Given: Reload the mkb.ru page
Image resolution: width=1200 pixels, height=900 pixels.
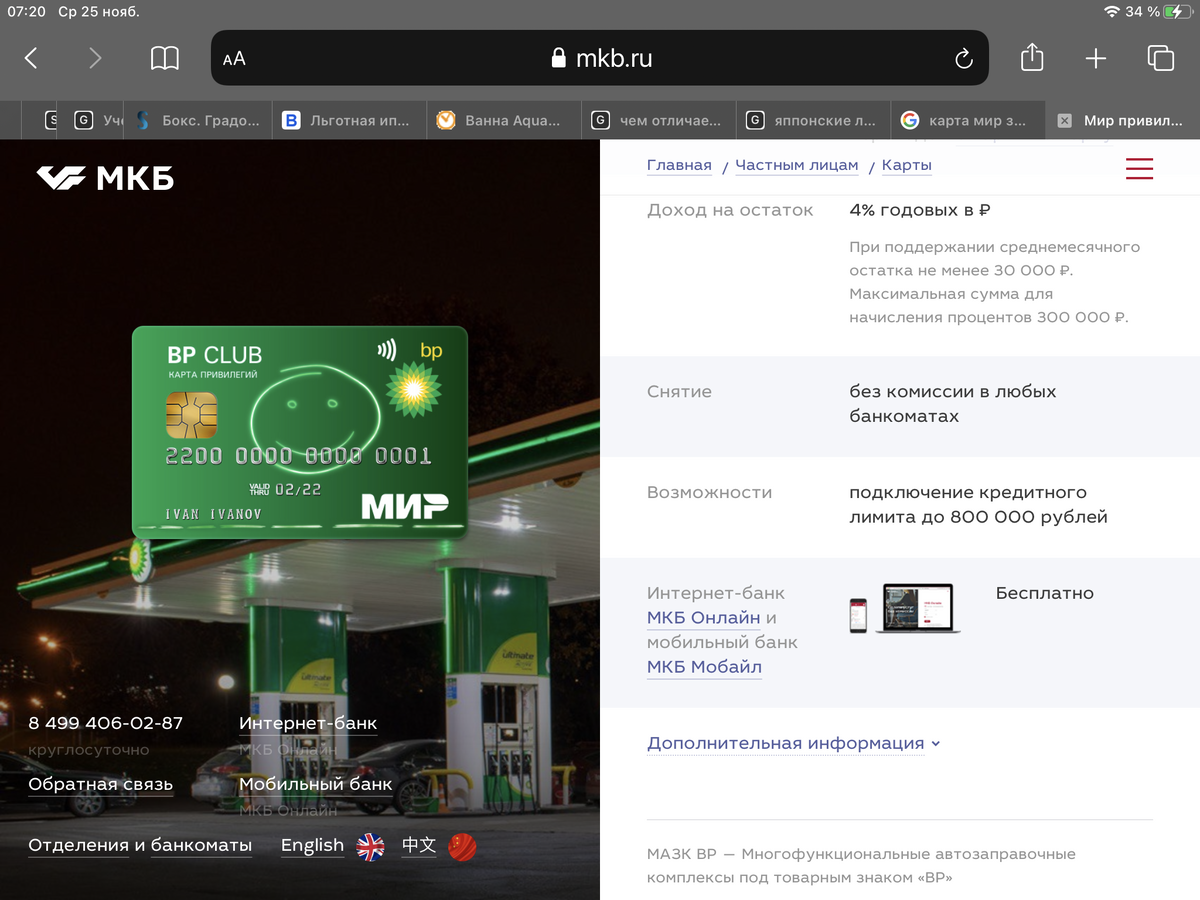Looking at the screenshot, I should (964, 59).
